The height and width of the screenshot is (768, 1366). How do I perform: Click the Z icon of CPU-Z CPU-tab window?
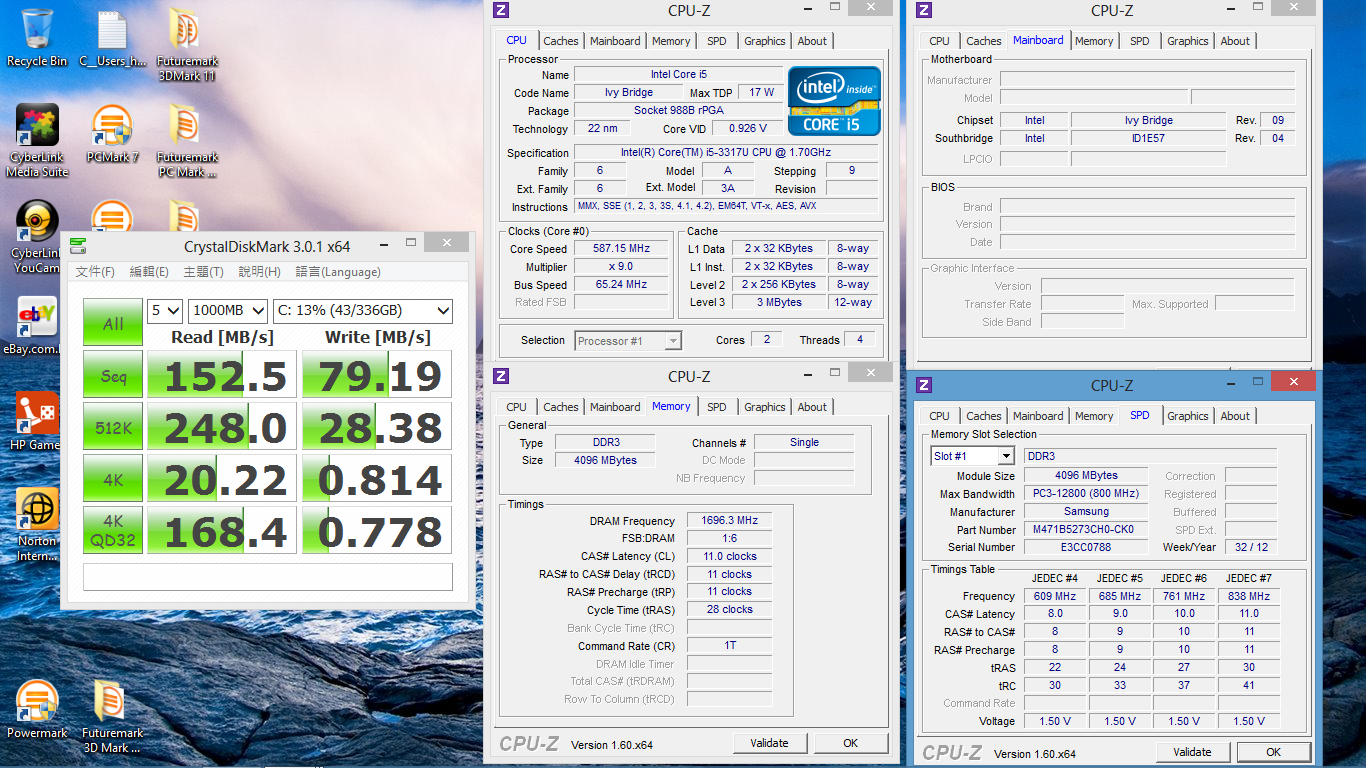tap(502, 10)
